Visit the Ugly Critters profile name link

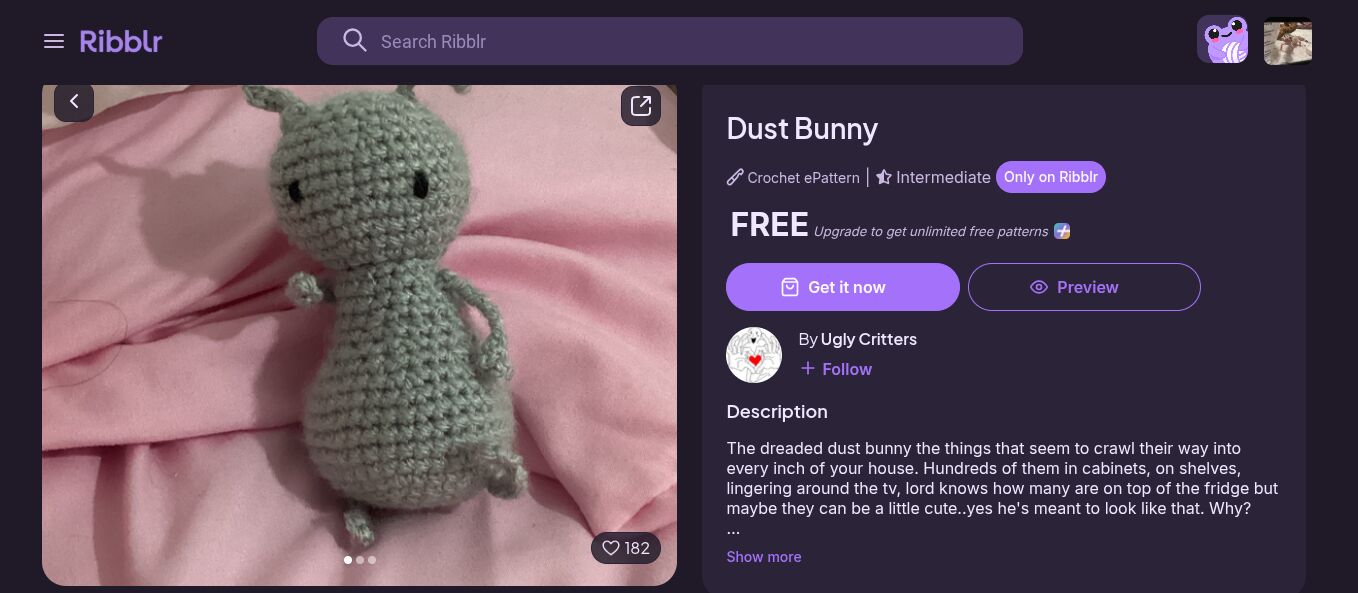point(868,339)
